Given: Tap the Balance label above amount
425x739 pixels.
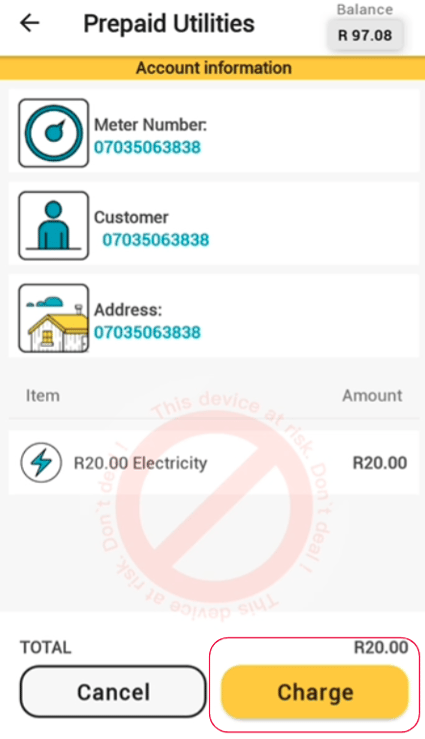Looking at the screenshot, I should pyautogui.click(x=365, y=9).
